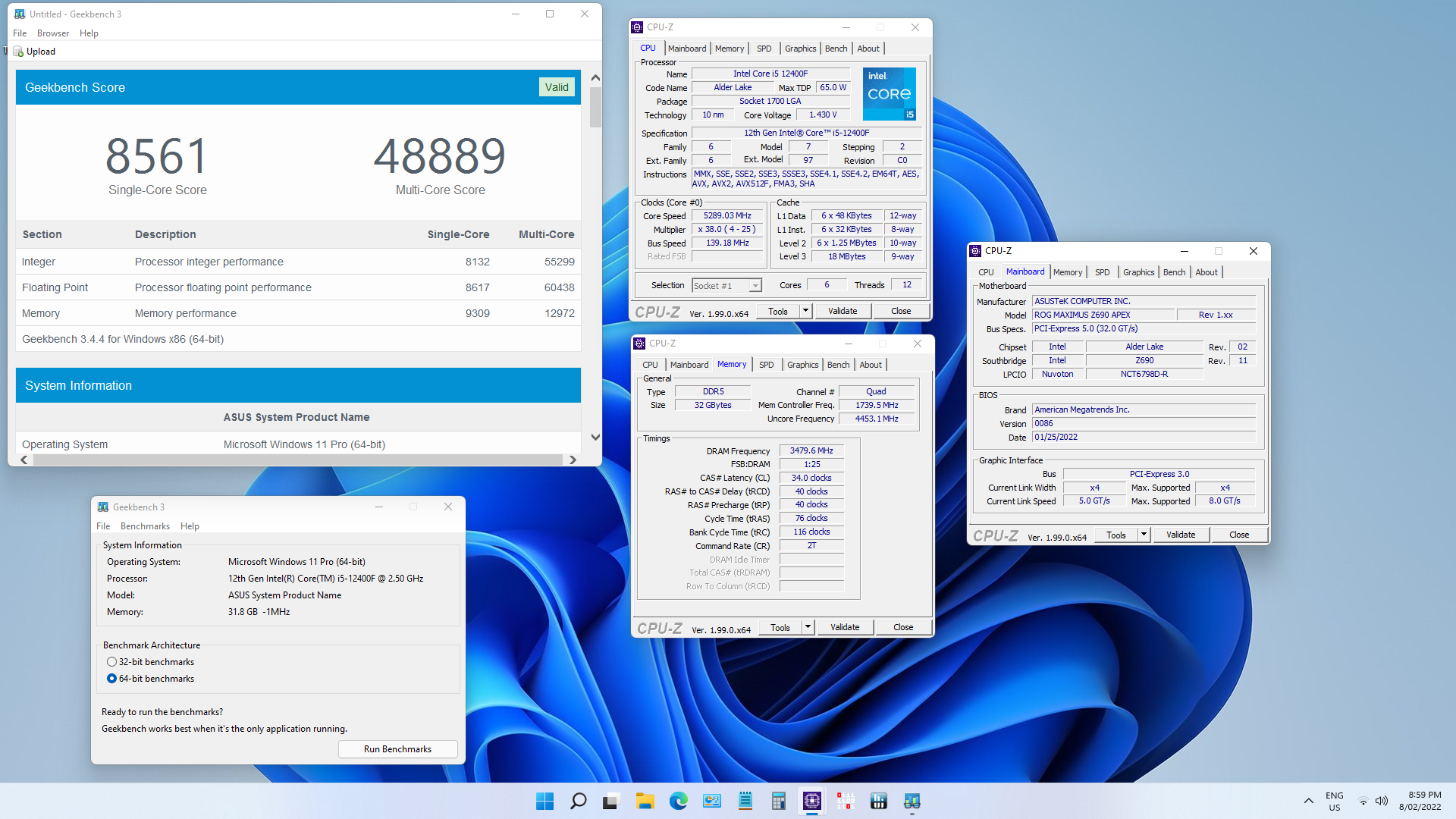Expand Tools dropdown arrow in CPU window
The height and width of the screenshot is (819, 1456).
tap(805, 311)
